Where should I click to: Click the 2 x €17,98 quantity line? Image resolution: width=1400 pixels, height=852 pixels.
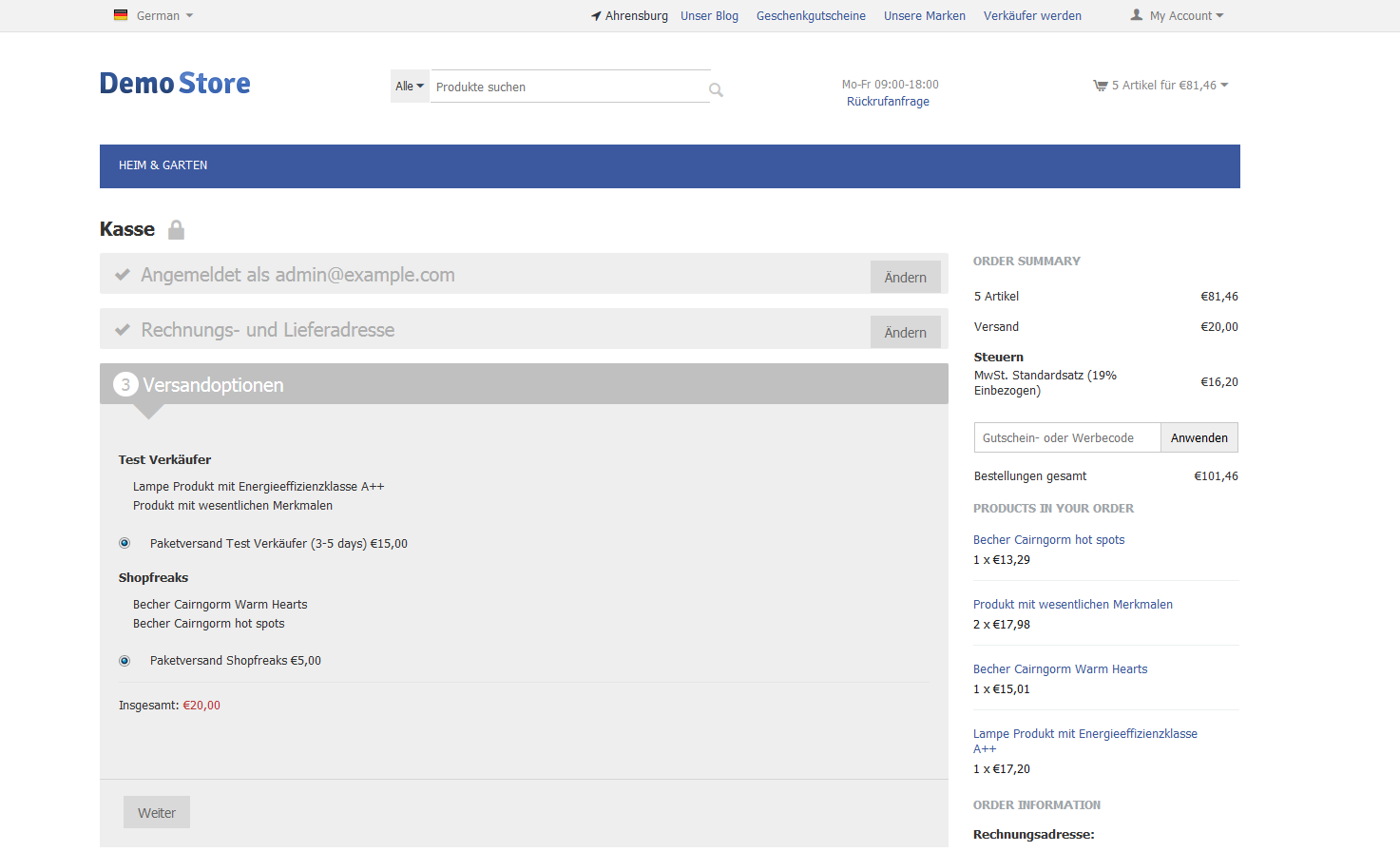coord(1002,625)
